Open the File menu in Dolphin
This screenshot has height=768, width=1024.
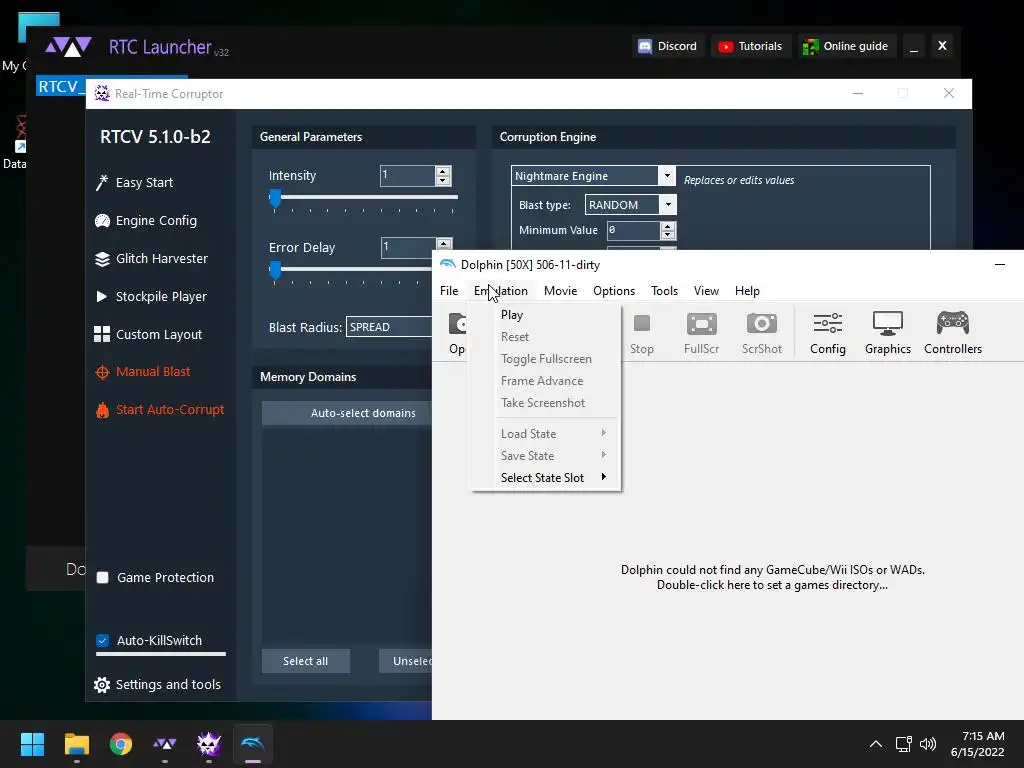pos(449,291)
